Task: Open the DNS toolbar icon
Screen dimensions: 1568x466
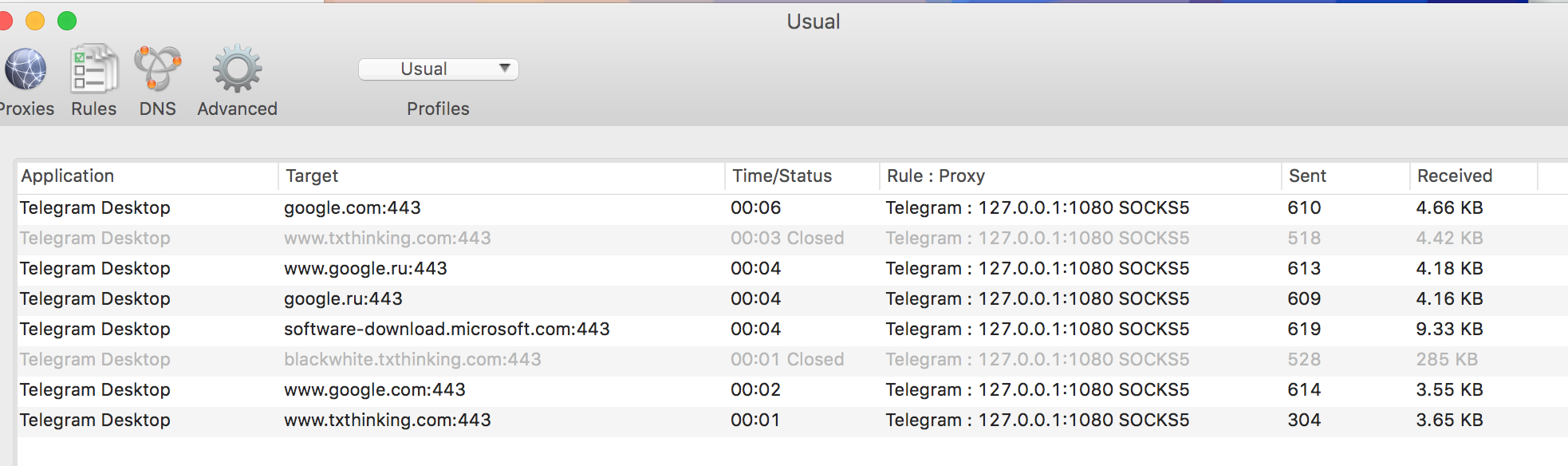Action: click(157, 69)
